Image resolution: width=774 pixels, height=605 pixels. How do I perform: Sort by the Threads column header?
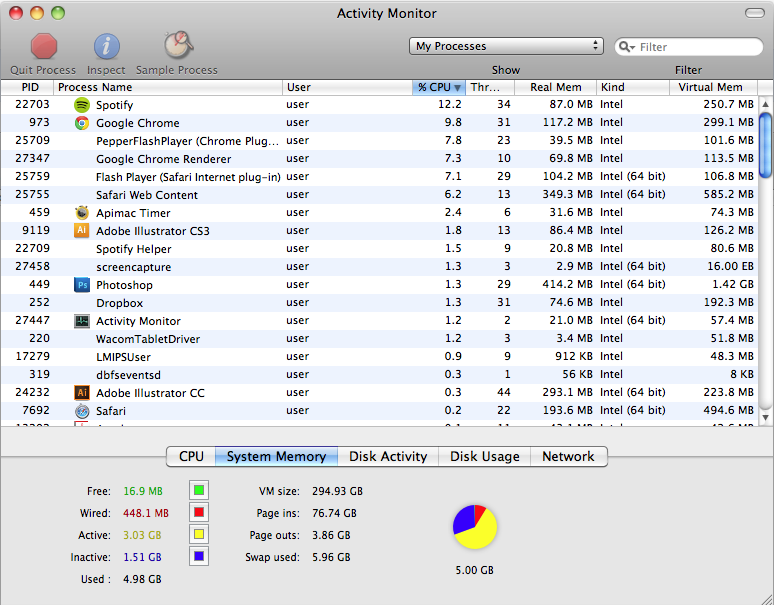[490, 87]
